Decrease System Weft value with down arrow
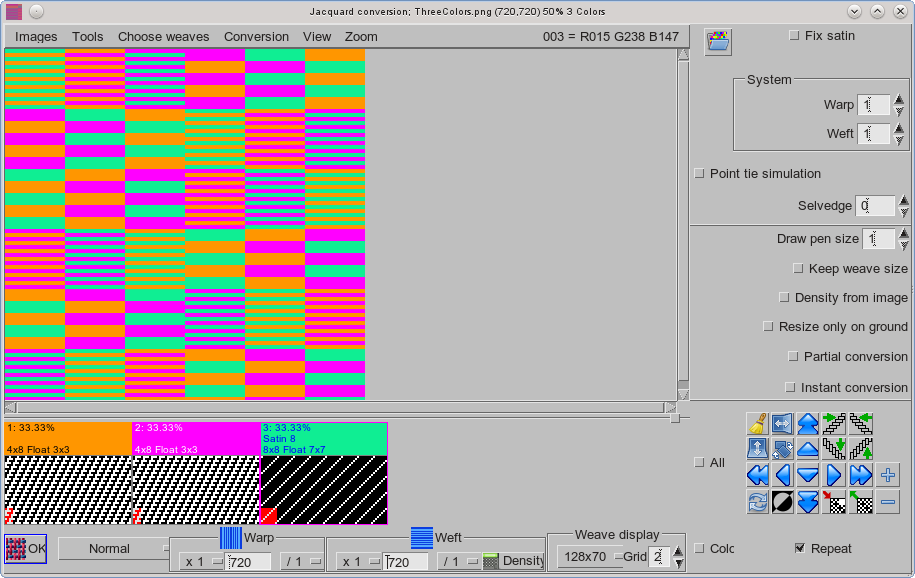The width and height of the screenshot is (915, 578). tap(899, 140)
